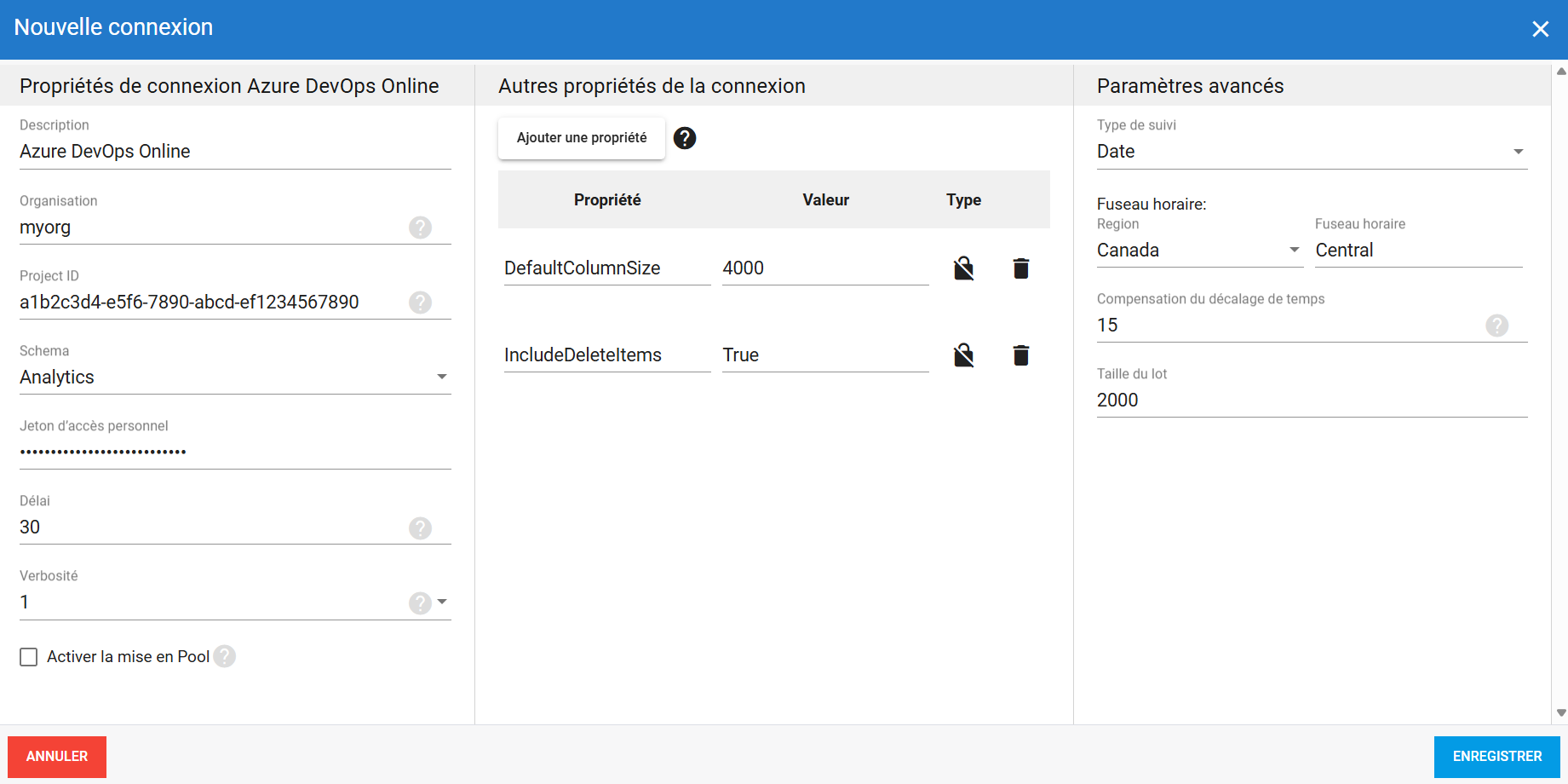Click the Fuseau horaire field showing Central

pos(1419,251)
